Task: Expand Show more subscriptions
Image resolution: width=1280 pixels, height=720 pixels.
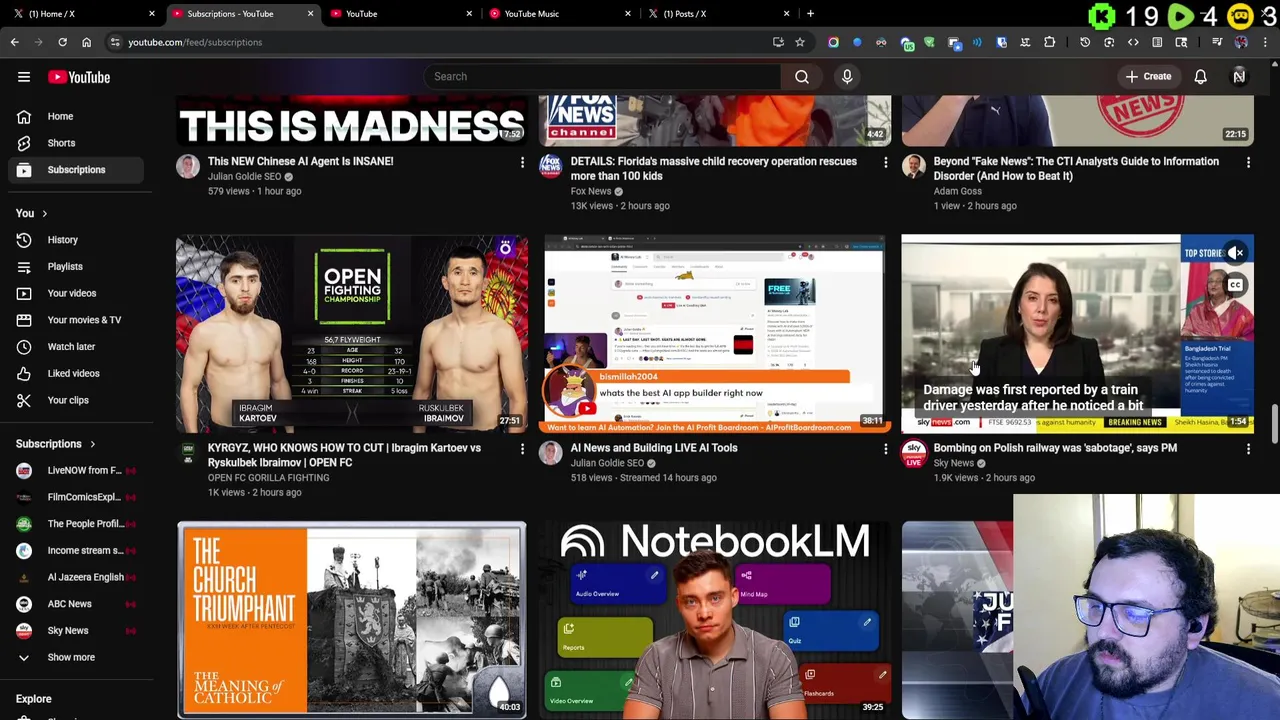Action: [x=76, y=657]
